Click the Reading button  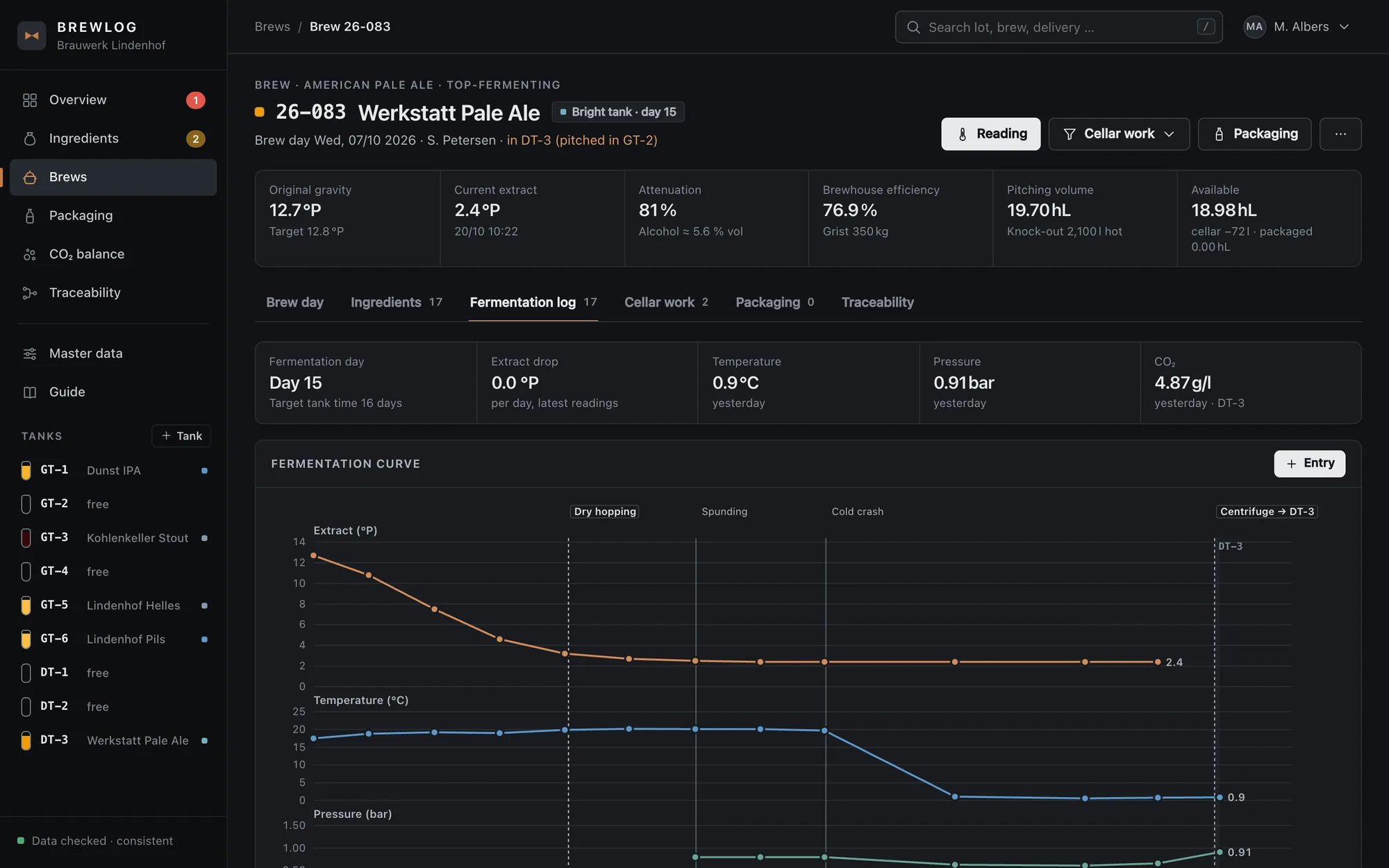(x=990, y=134)
